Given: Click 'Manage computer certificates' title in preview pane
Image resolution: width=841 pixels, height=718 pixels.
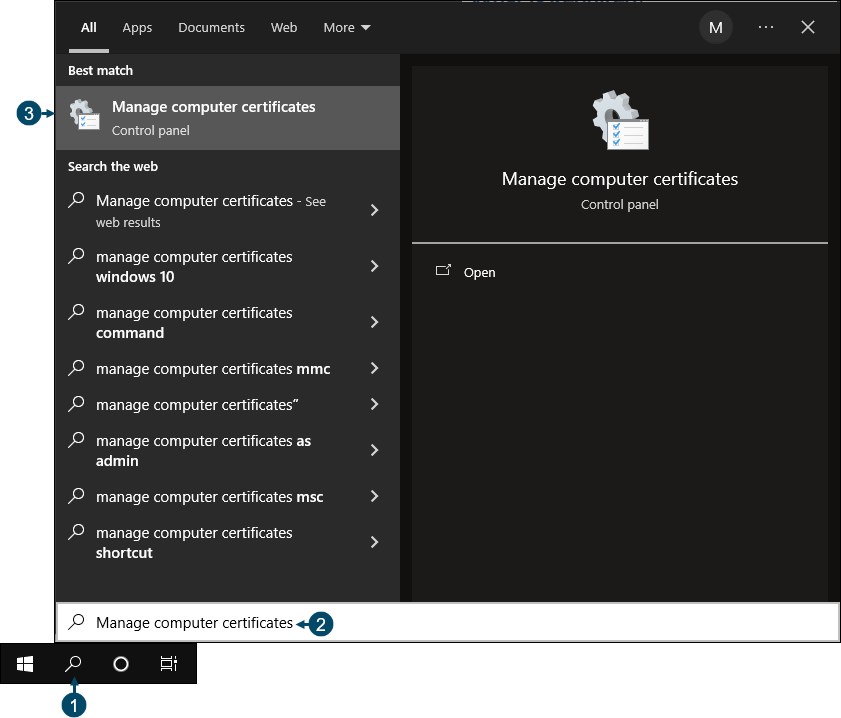Looking at the screenshot, I should click(619, 179).
